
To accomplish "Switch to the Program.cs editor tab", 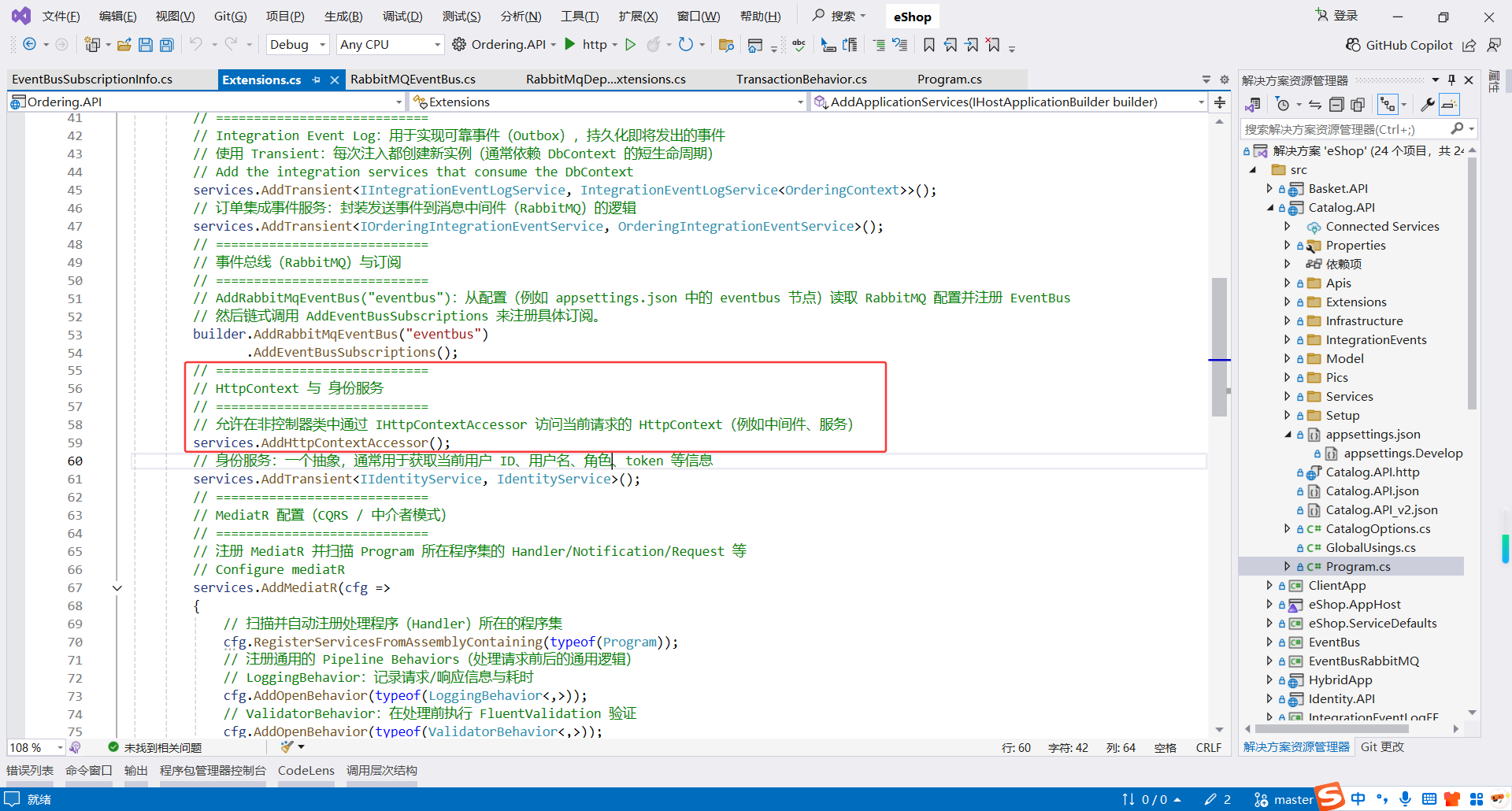I will [949, 79].
